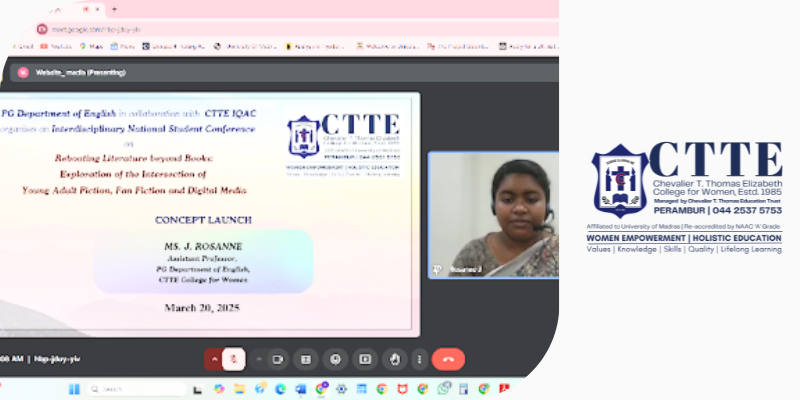Click muted mic icon on Rosanne's tile
Viewport: 800px width, 400px height.
click(x=436, y=269)
